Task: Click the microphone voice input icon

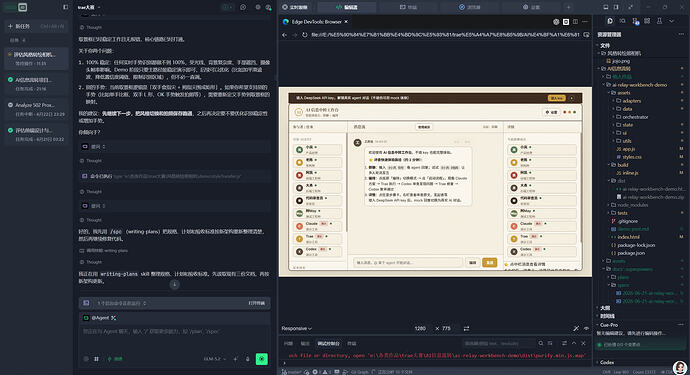Action: [x=247, y=359]
